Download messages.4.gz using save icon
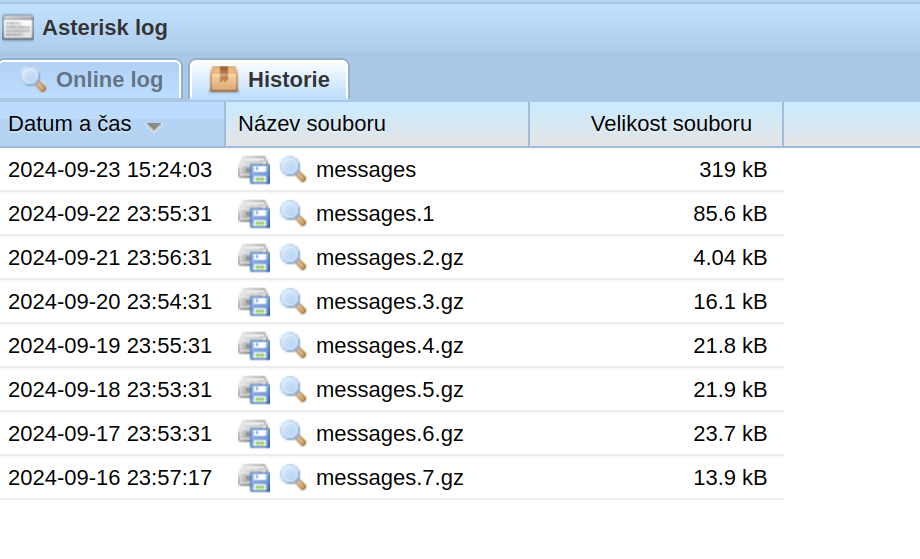This screenshot has width=920, height=559. (x=254, y=346)
